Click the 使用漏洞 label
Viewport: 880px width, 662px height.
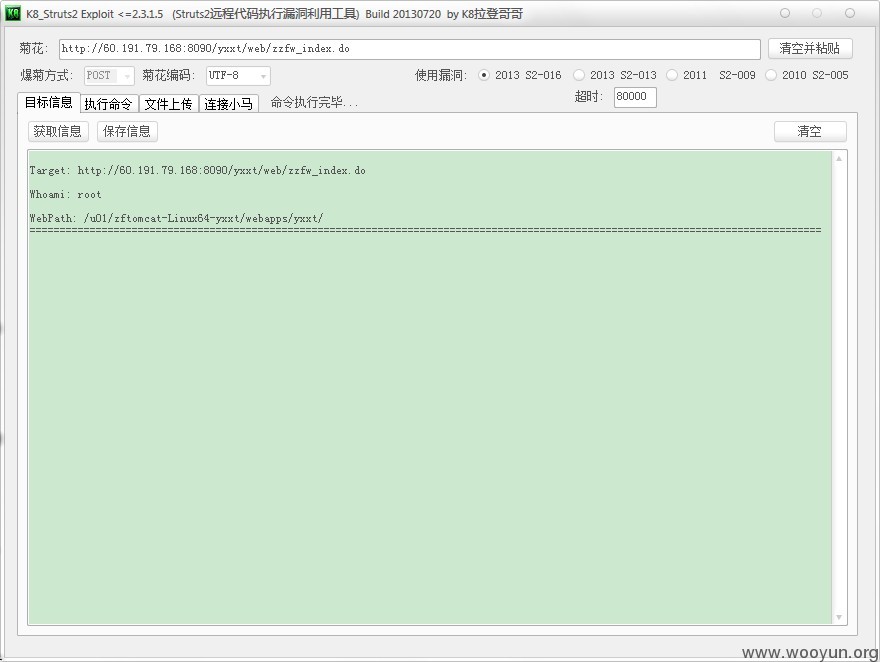441,75
